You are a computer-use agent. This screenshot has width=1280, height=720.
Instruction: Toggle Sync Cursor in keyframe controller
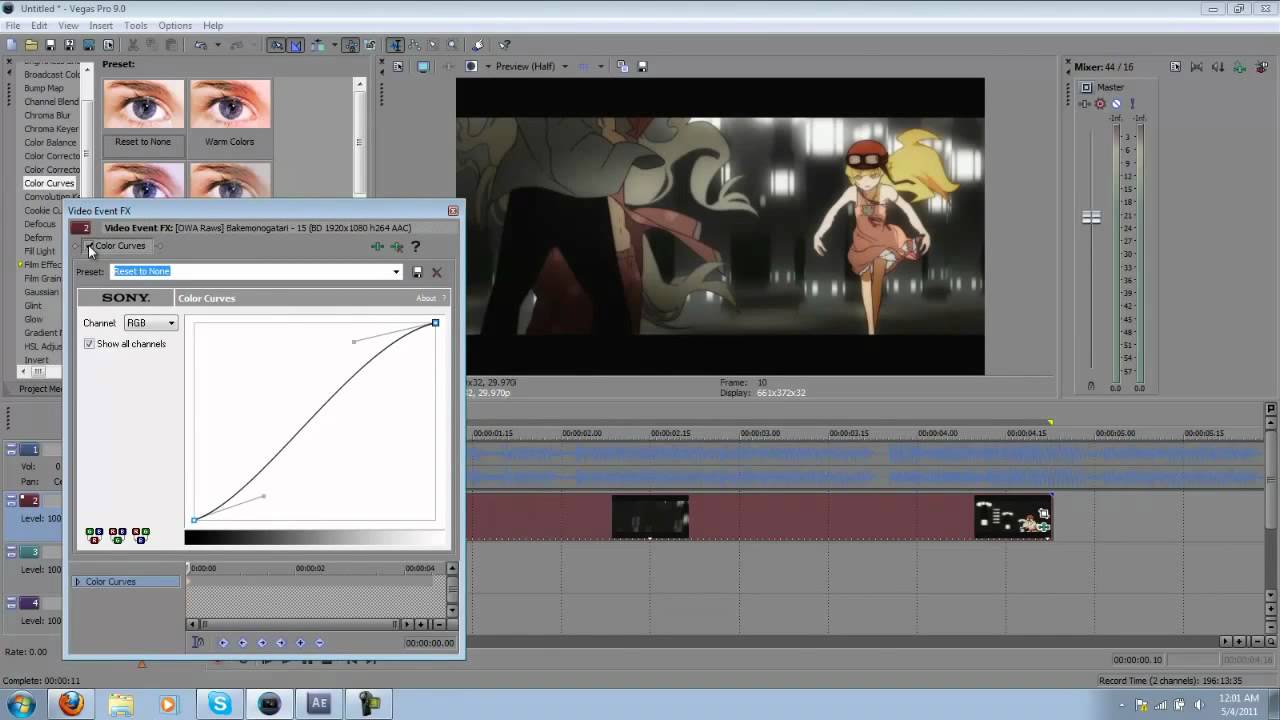click(x=197, y=643)
